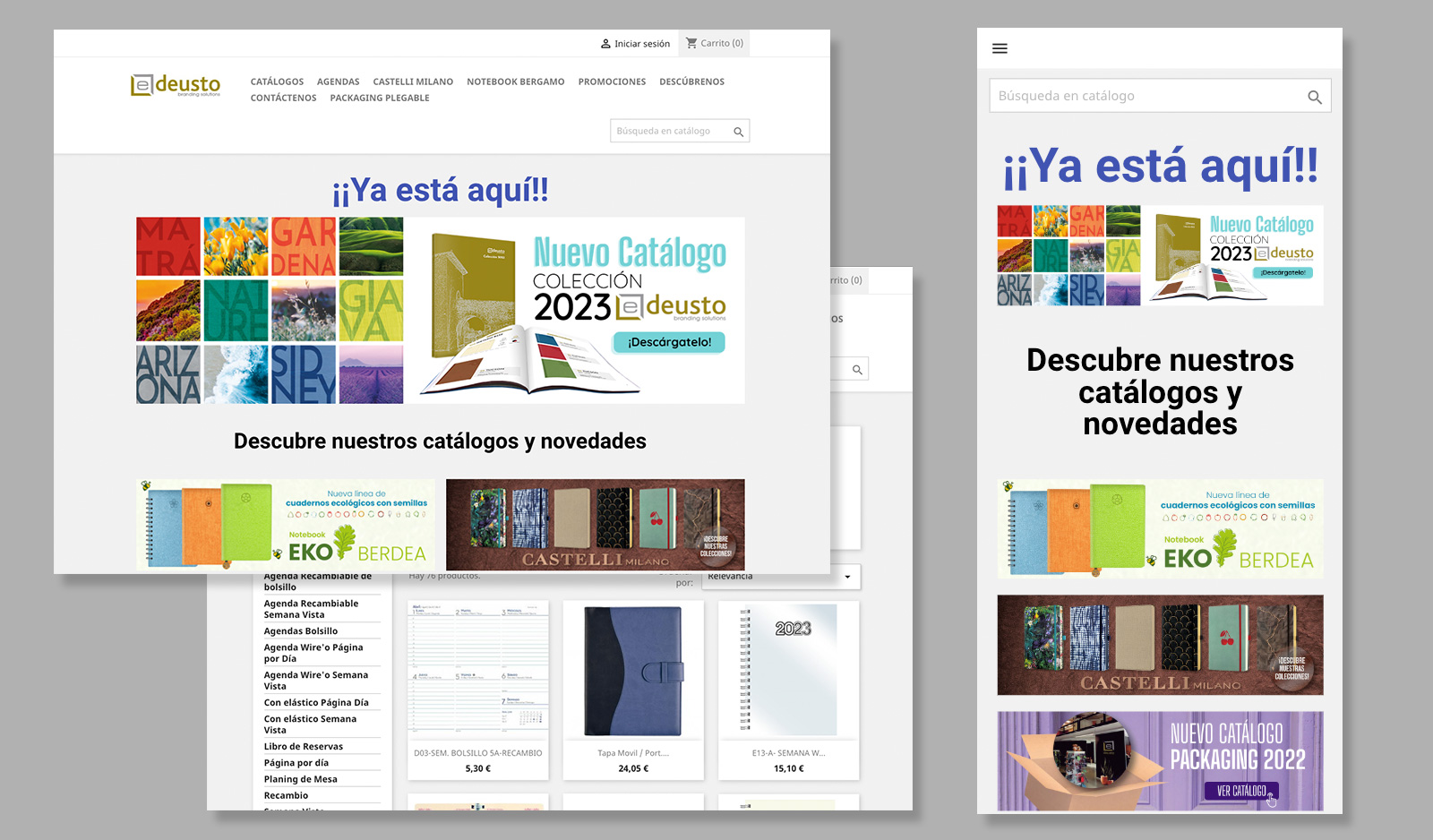Open the CASTELLI MILANO menu

tap(413, 81)
